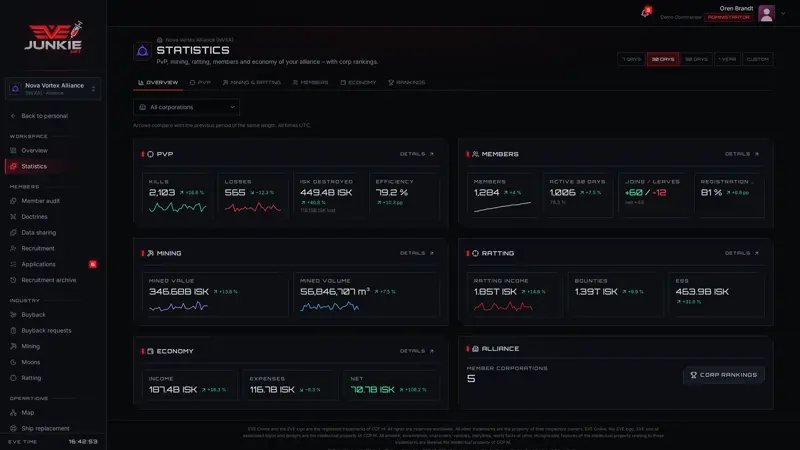This screenshot has width=800, height=450.
Task: Select the 90 Days time range
Action: pyautogui.click(x=696, y=59)
